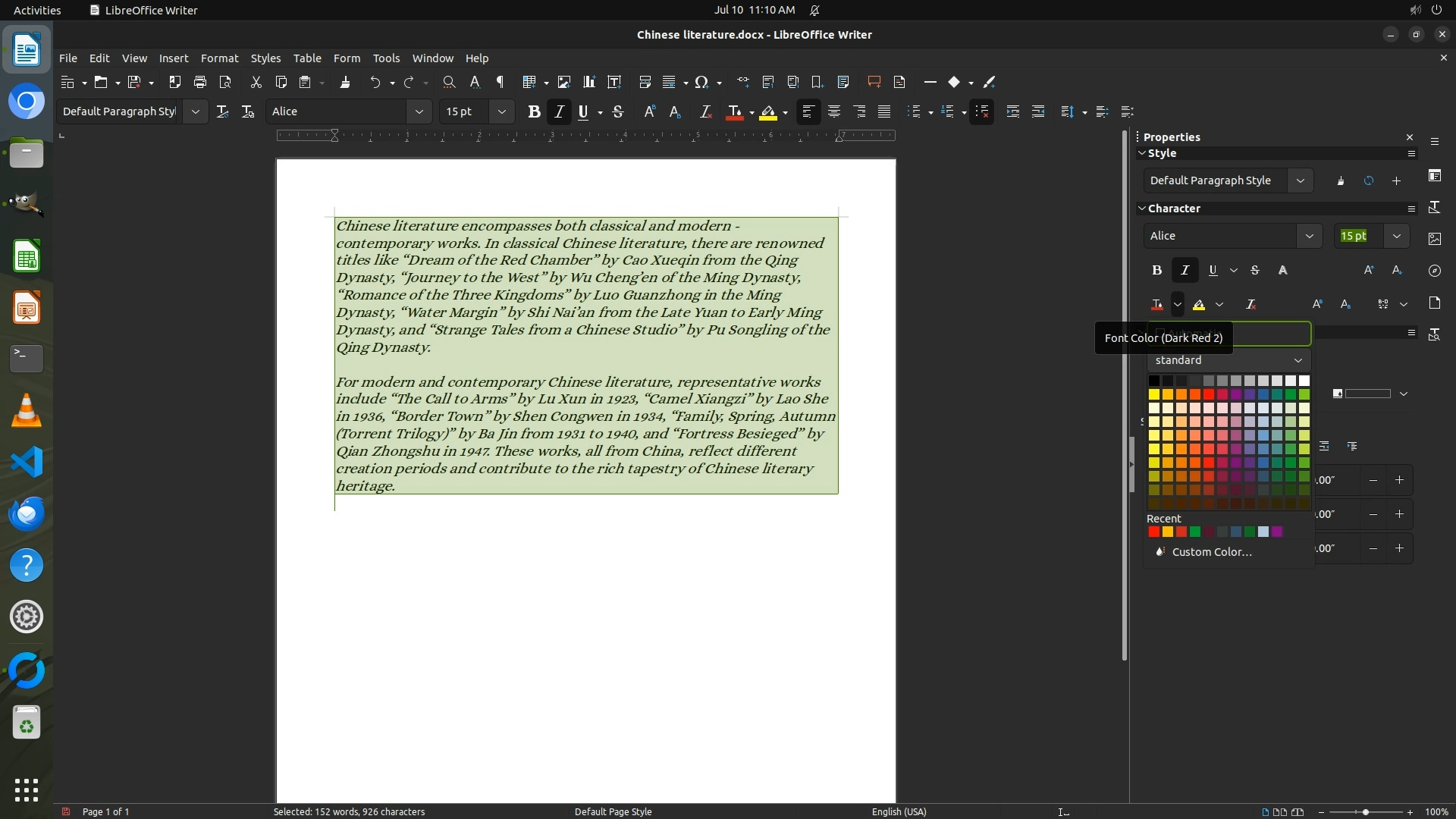Click the Clone Formatting paintbrush icon
The height and width of the screenshot is (819, 1456).
[x=345, y=82]
